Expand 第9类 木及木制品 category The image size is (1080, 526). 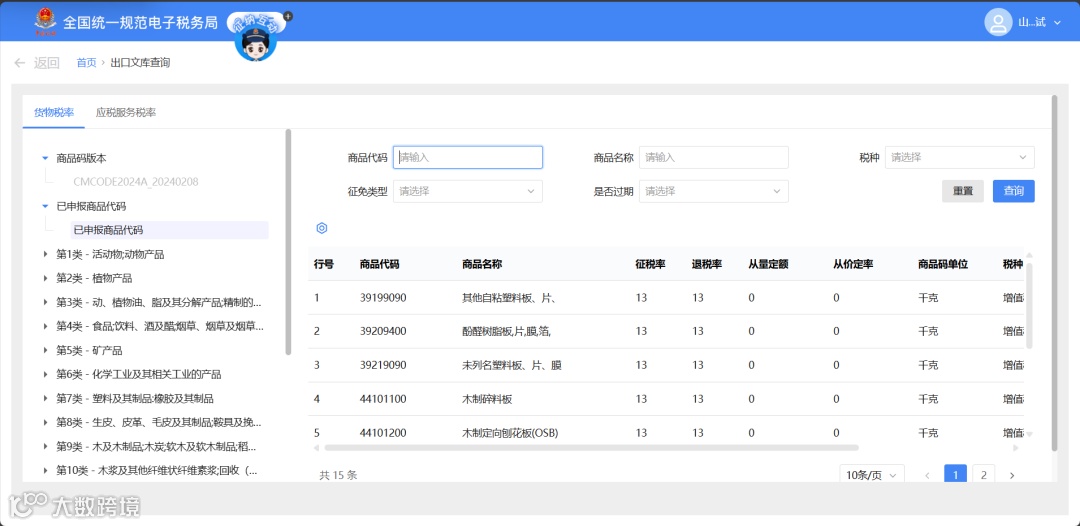click(x=45, y=447)
